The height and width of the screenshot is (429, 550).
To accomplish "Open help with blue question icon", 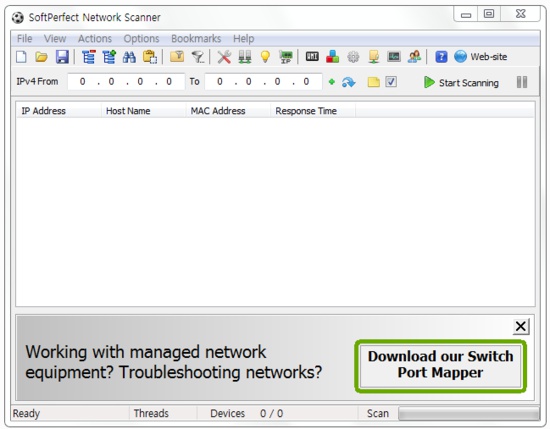I will point(441,57).
